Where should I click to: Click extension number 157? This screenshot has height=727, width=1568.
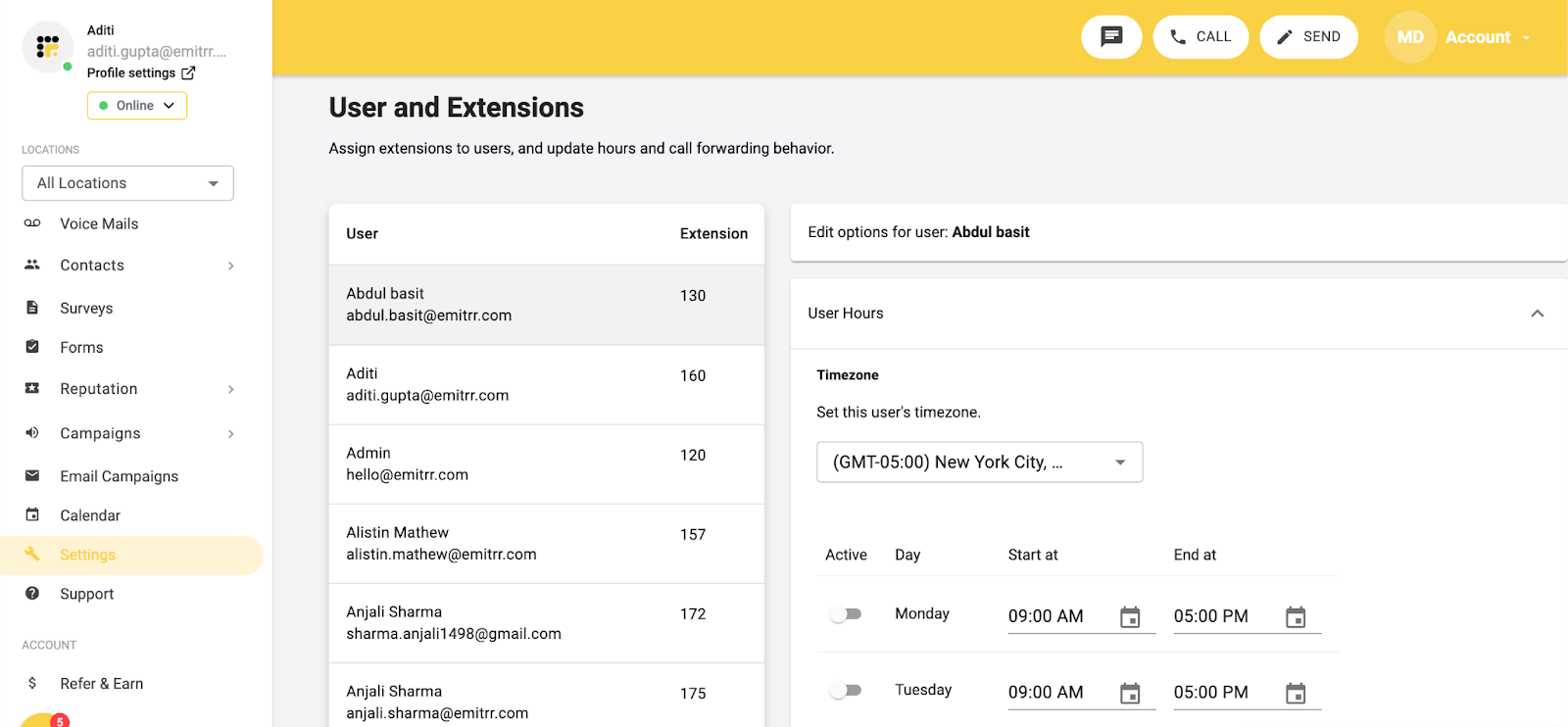tap(693, 535)
